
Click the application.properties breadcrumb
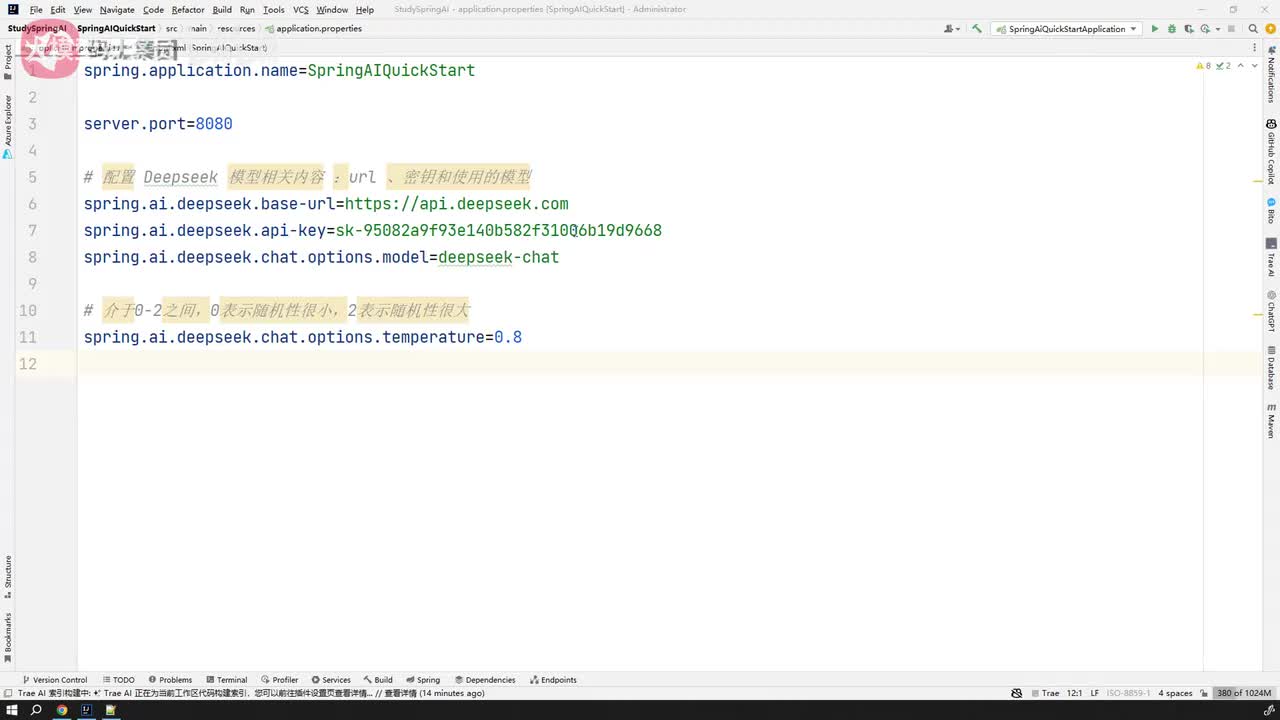[x=314, y=29]
